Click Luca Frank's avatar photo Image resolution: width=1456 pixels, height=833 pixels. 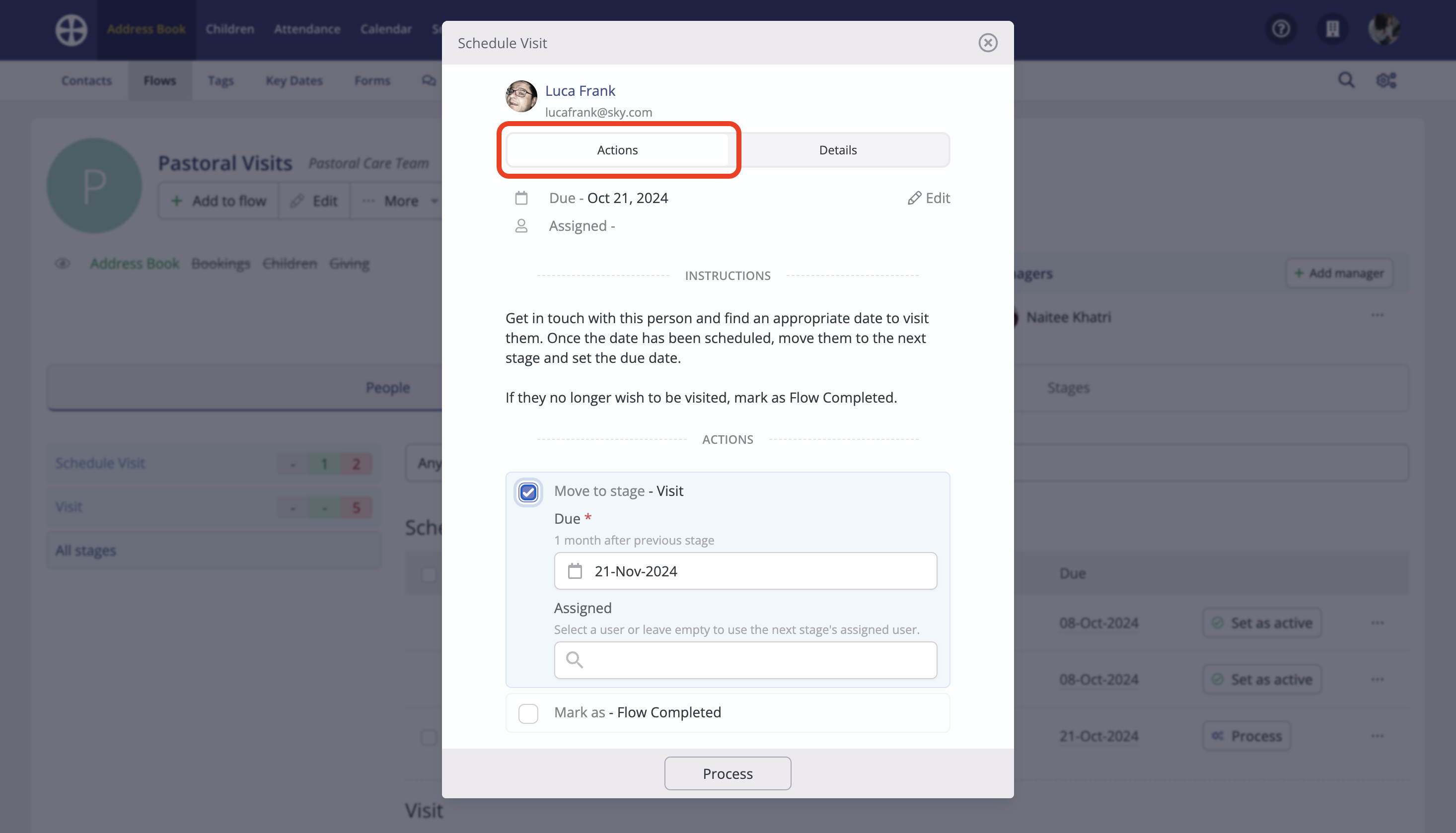tap(521, 96)
